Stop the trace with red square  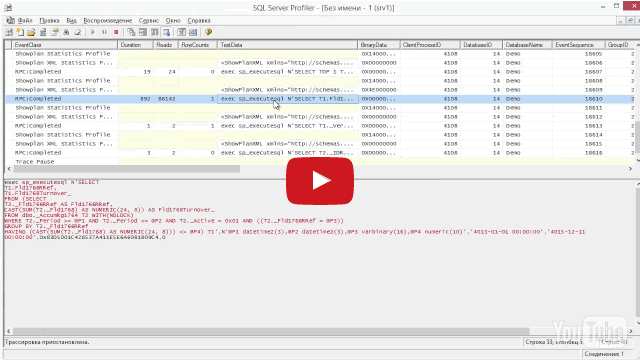[x=116, y=32]
